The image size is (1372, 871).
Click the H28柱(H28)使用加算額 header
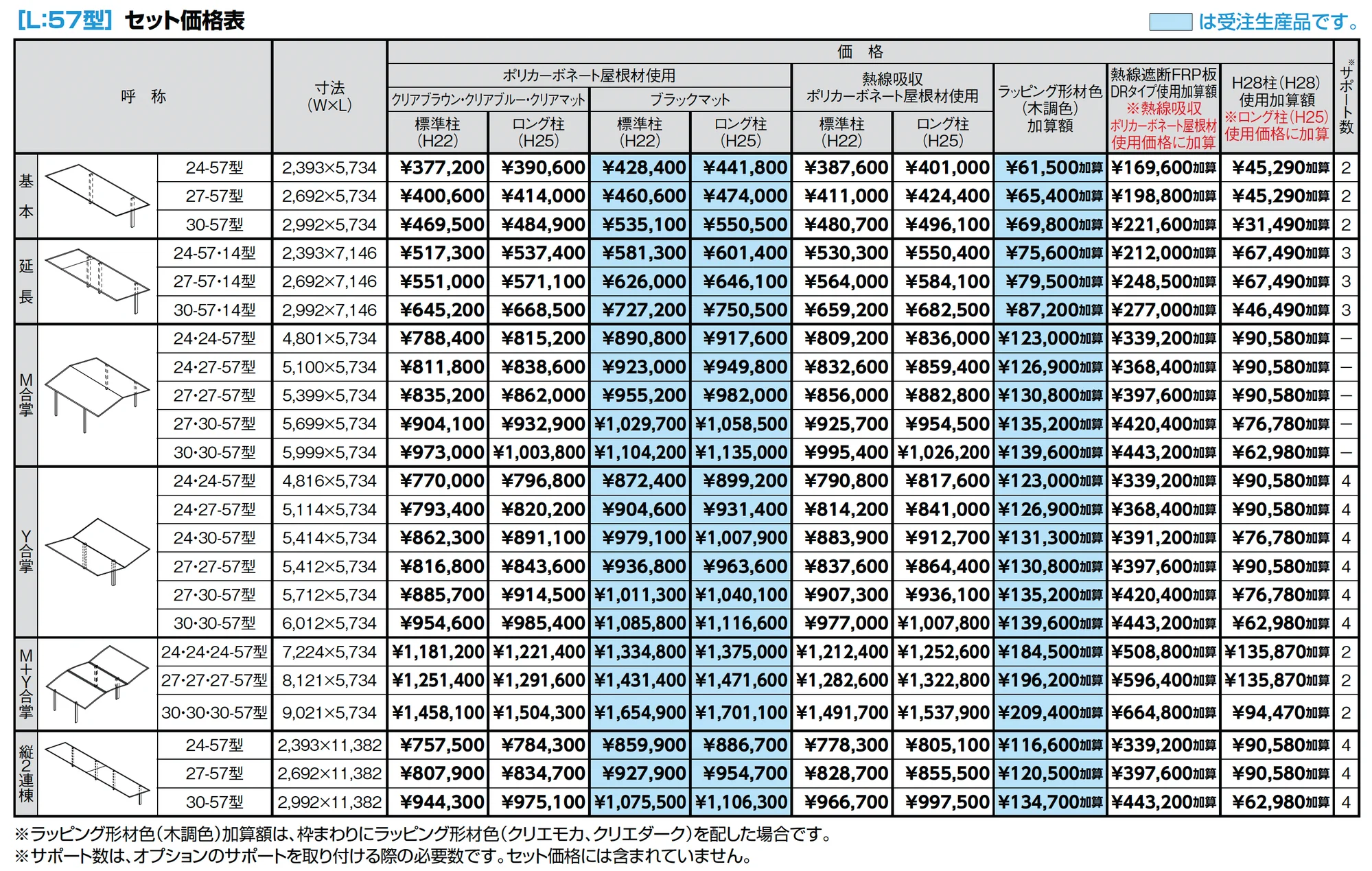click(1277, 108)
